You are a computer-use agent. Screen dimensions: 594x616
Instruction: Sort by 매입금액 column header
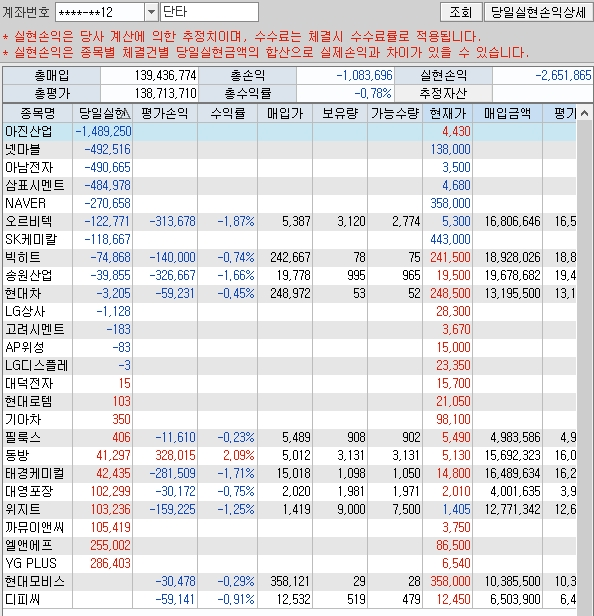click(x=508, y=114)
